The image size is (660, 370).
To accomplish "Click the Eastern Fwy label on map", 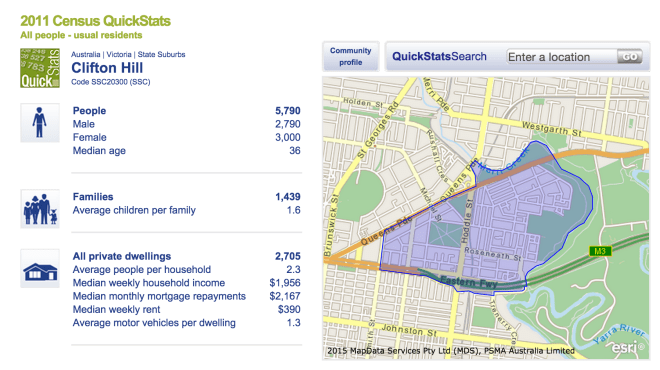I will coord(468,282).
